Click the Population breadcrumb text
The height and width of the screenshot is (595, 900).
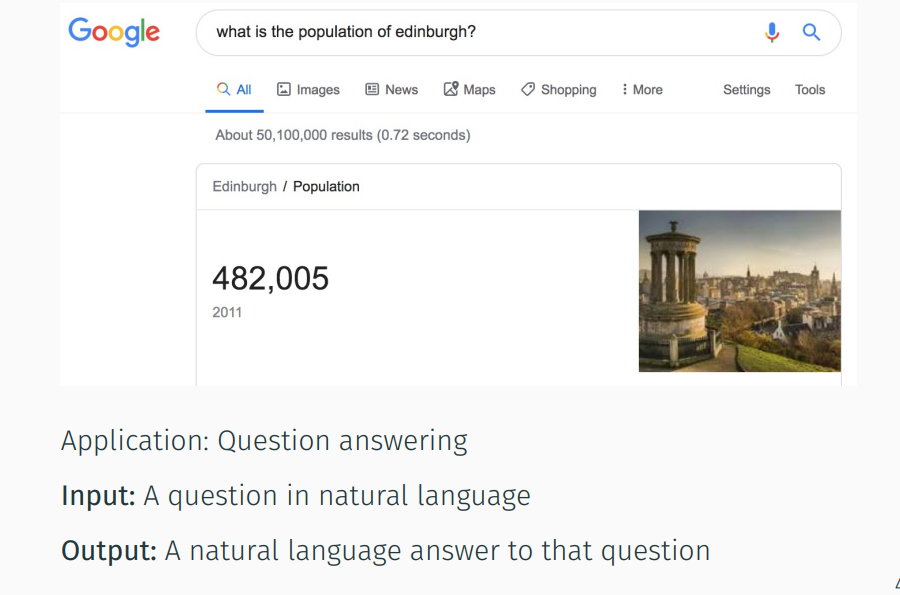(x=326, y=187)
